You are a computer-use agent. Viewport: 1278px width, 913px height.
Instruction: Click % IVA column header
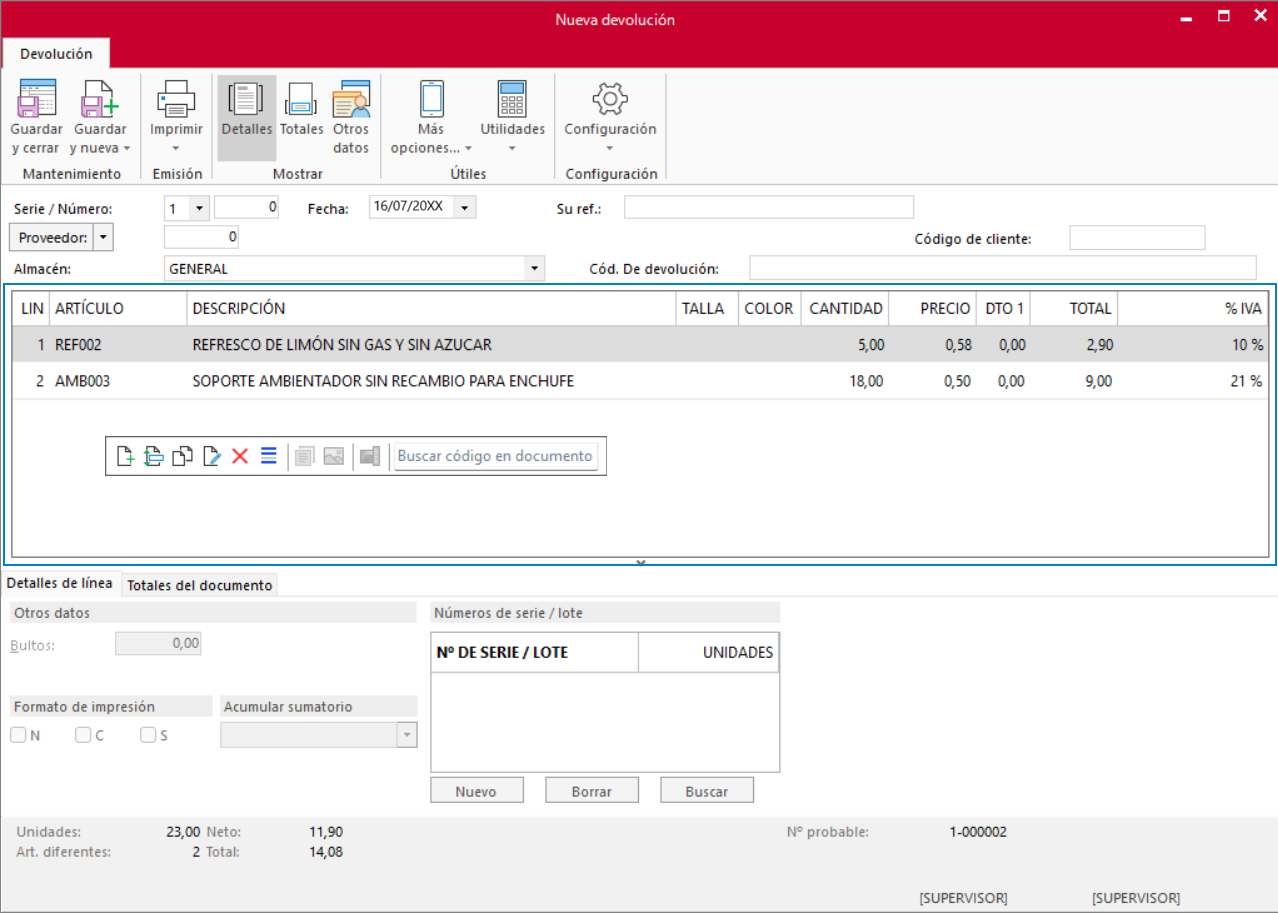pos(1193,309)
